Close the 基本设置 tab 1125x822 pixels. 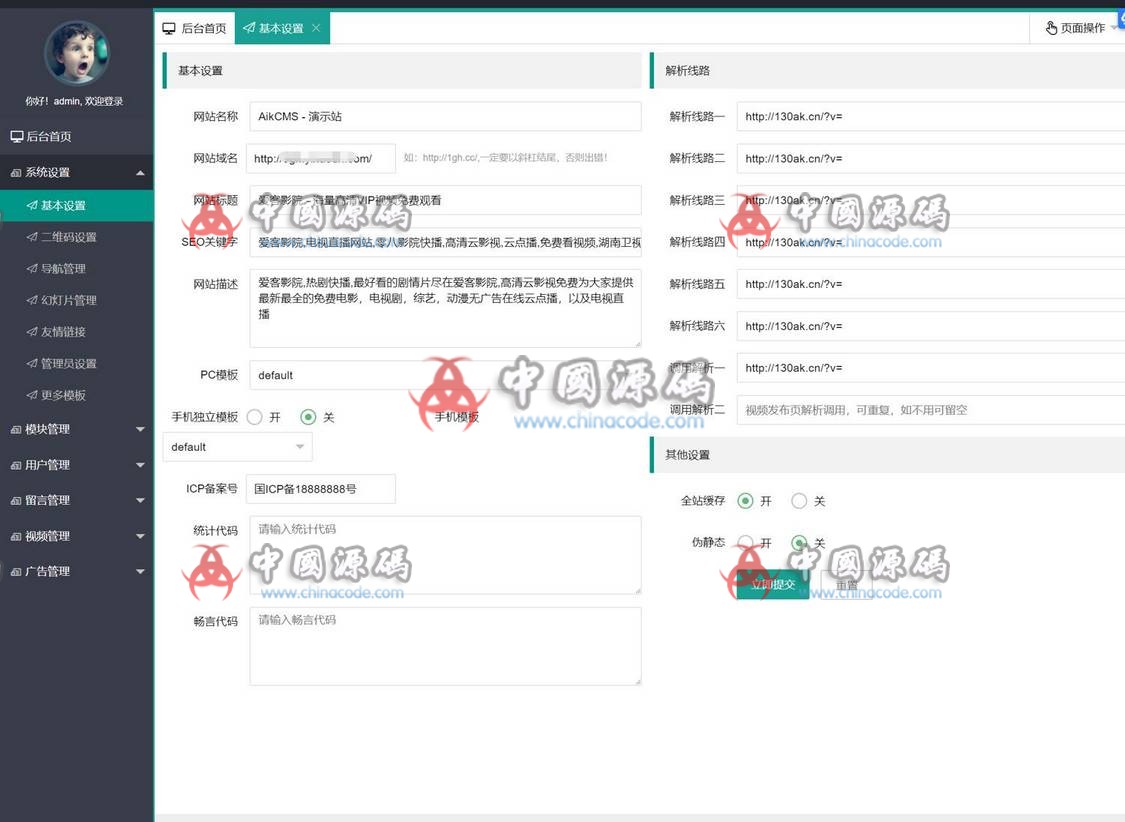pyautogui.click(x=317, y=28)
